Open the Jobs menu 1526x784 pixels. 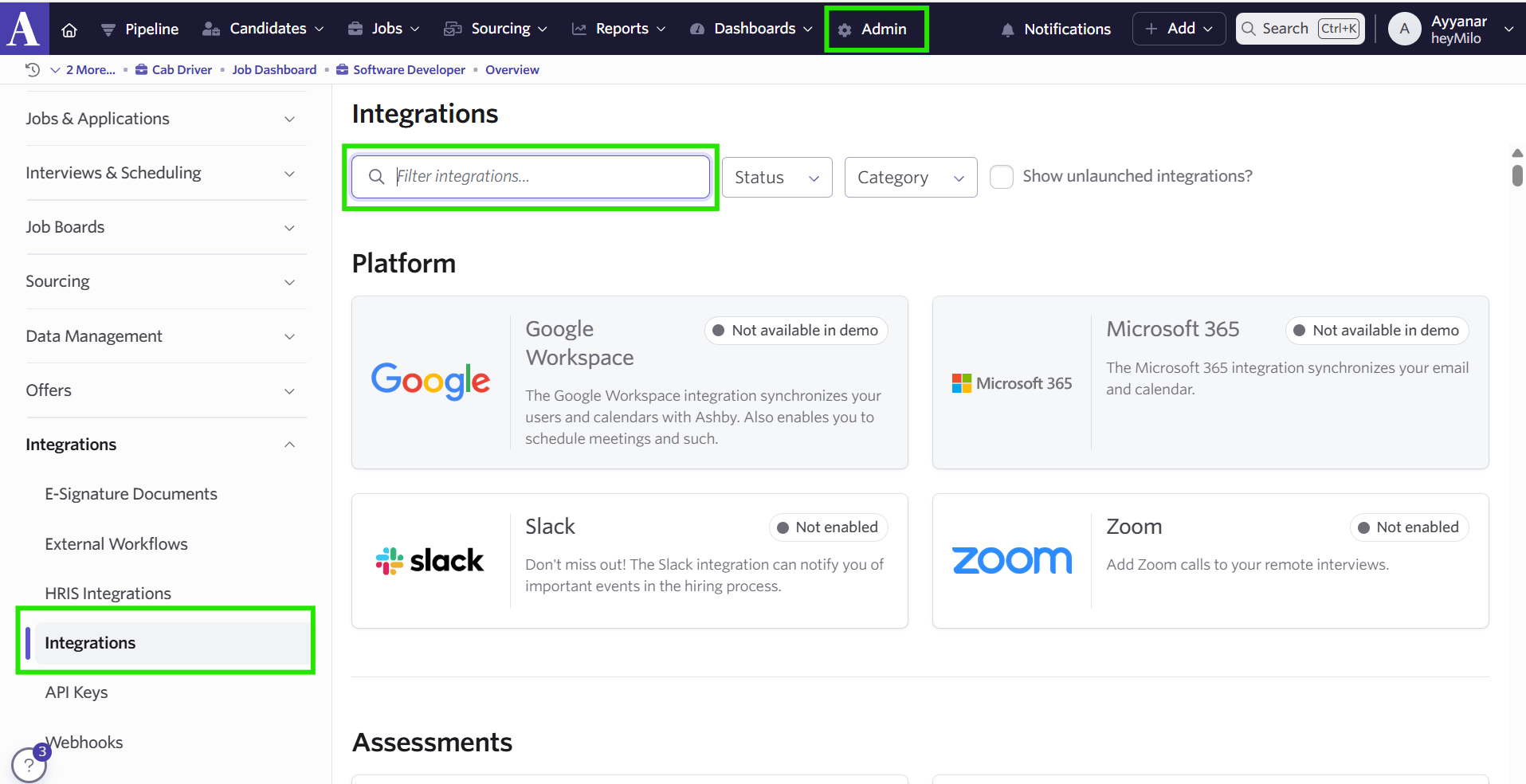coord(383,29)
